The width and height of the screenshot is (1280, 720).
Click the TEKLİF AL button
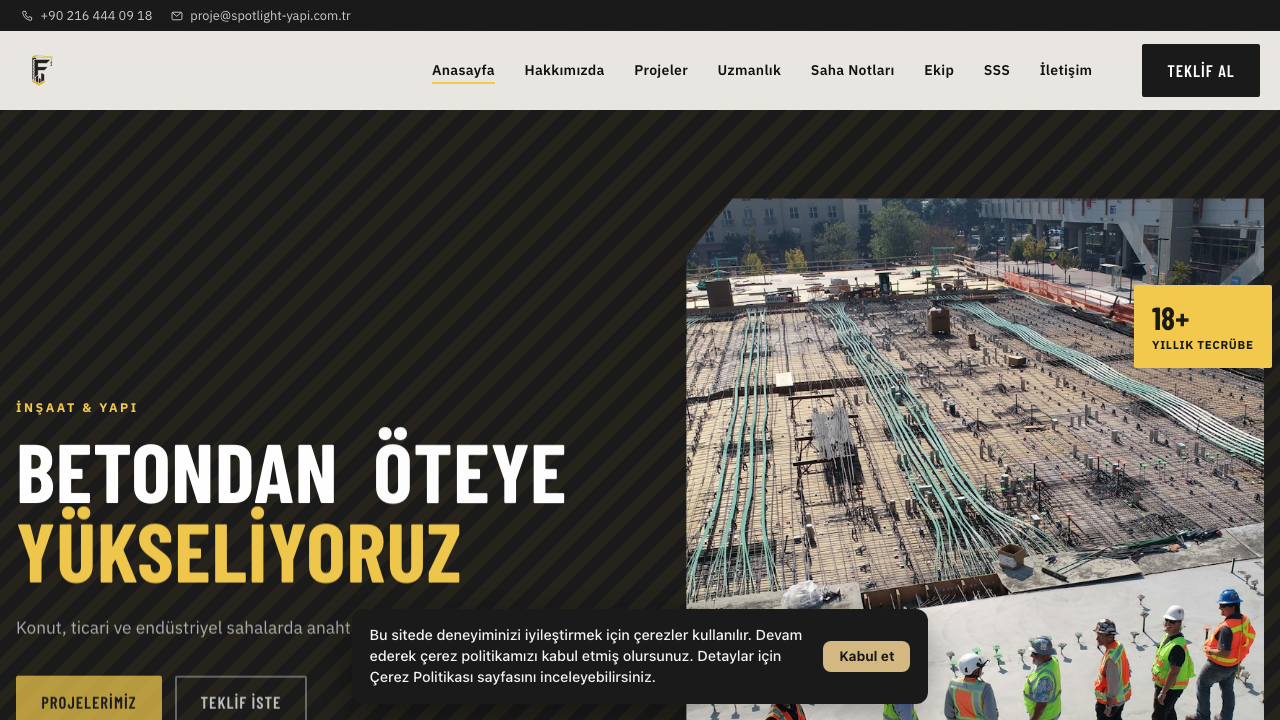1201,70
